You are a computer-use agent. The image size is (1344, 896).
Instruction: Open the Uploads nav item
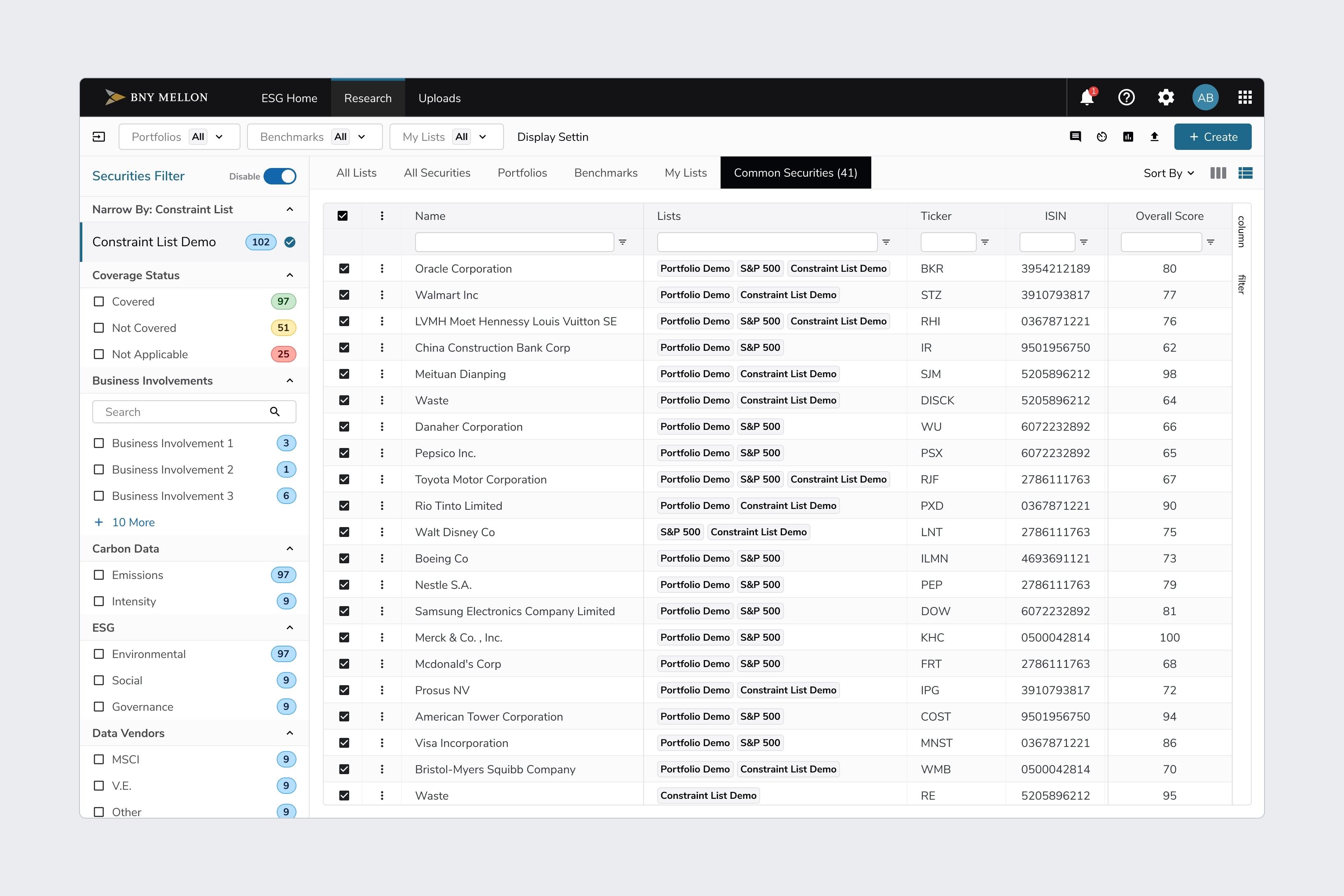click(439, 98)
